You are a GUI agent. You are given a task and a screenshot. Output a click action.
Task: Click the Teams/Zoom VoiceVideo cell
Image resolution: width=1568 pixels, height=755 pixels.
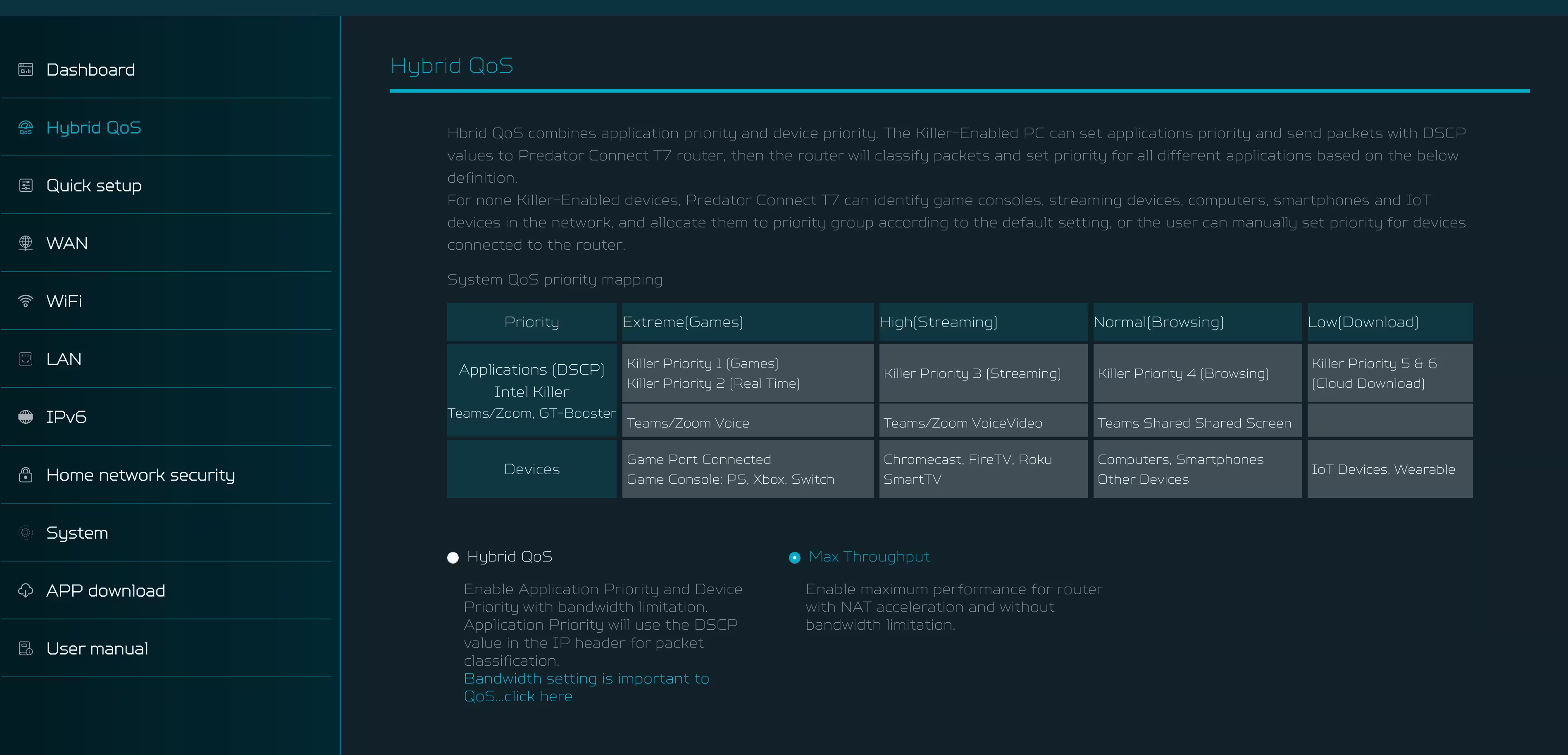tap(983, 421)
